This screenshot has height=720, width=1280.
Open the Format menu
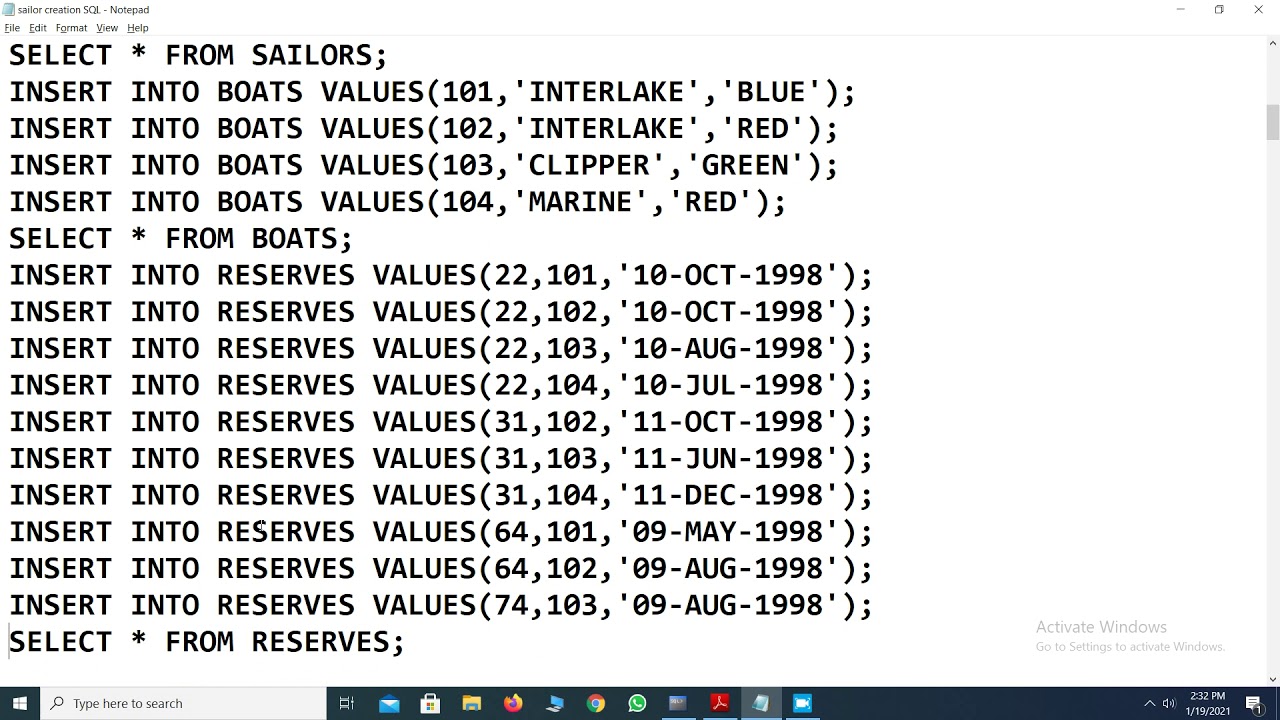[71, 28]
